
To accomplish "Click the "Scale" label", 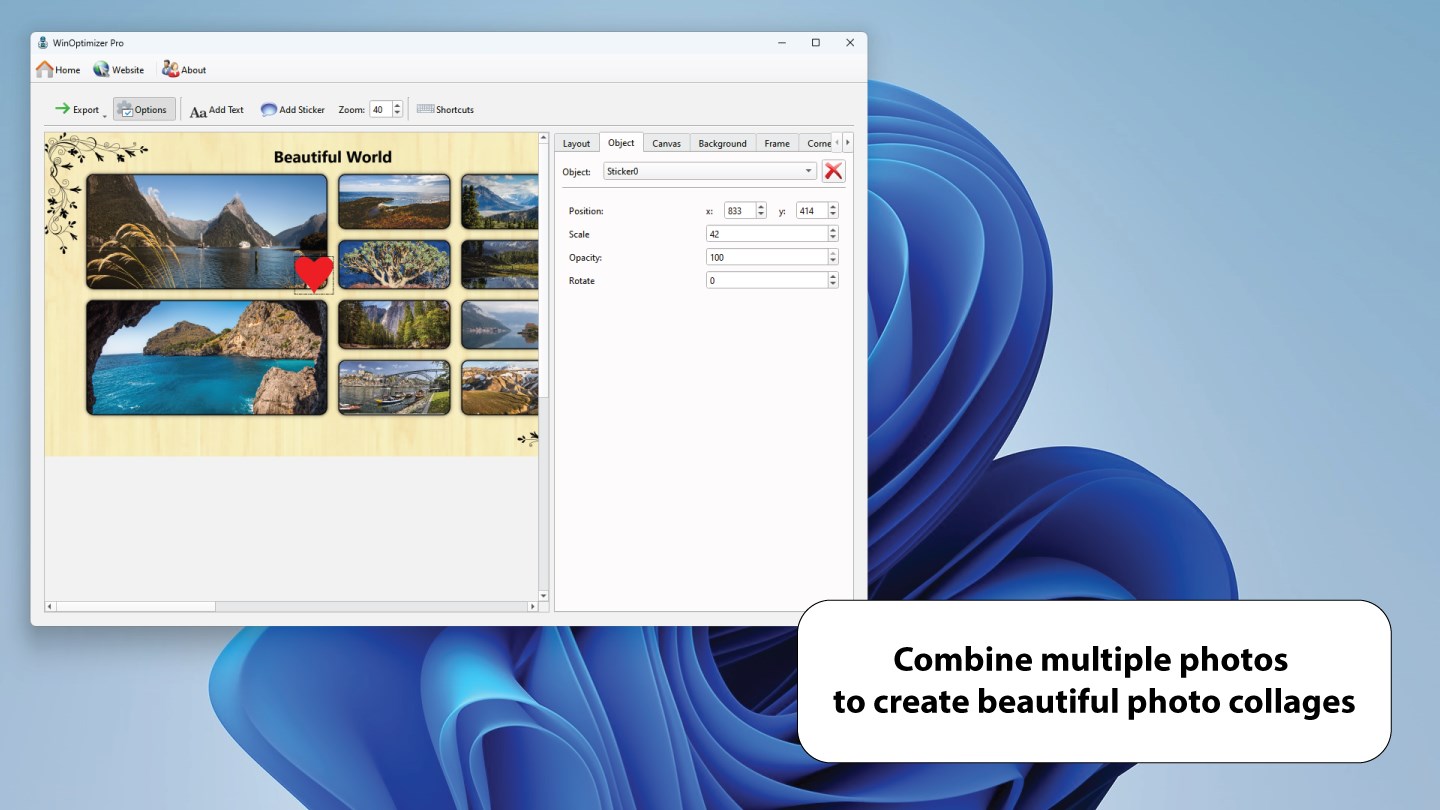I will tap(579, 234).
